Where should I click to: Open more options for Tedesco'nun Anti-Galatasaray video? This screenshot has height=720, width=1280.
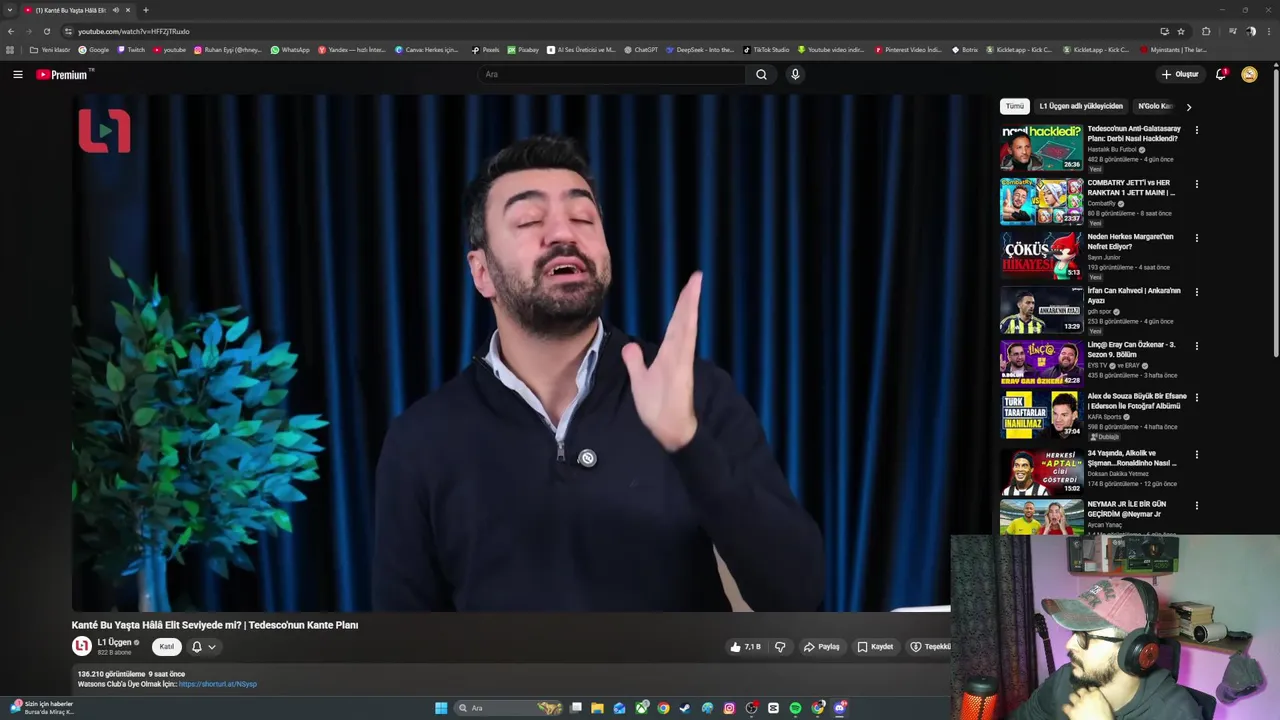pyautogui.click(x=1196, y=130)
